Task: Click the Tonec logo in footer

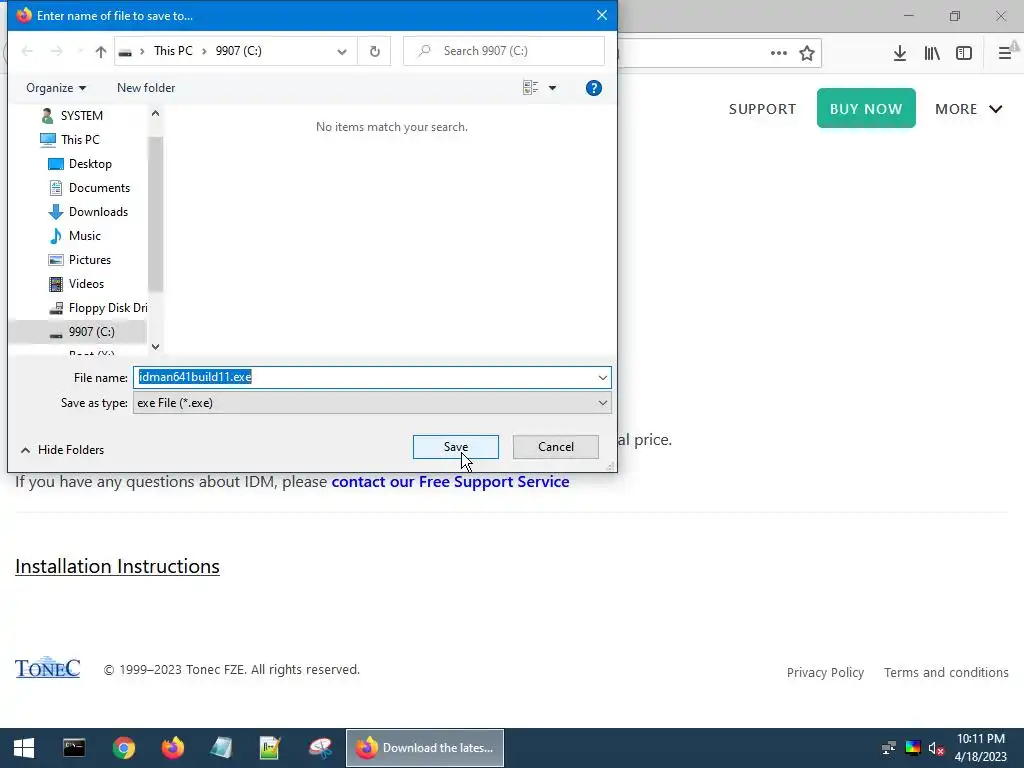Action: click(x=48, y=667)
